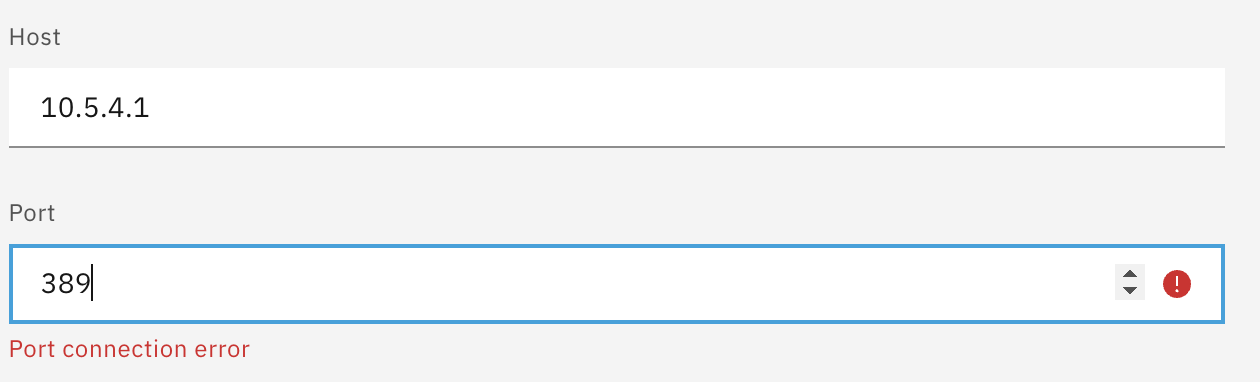Click the Host field's bottom underline
1260x382 pixels.
(x=617, y=146)
